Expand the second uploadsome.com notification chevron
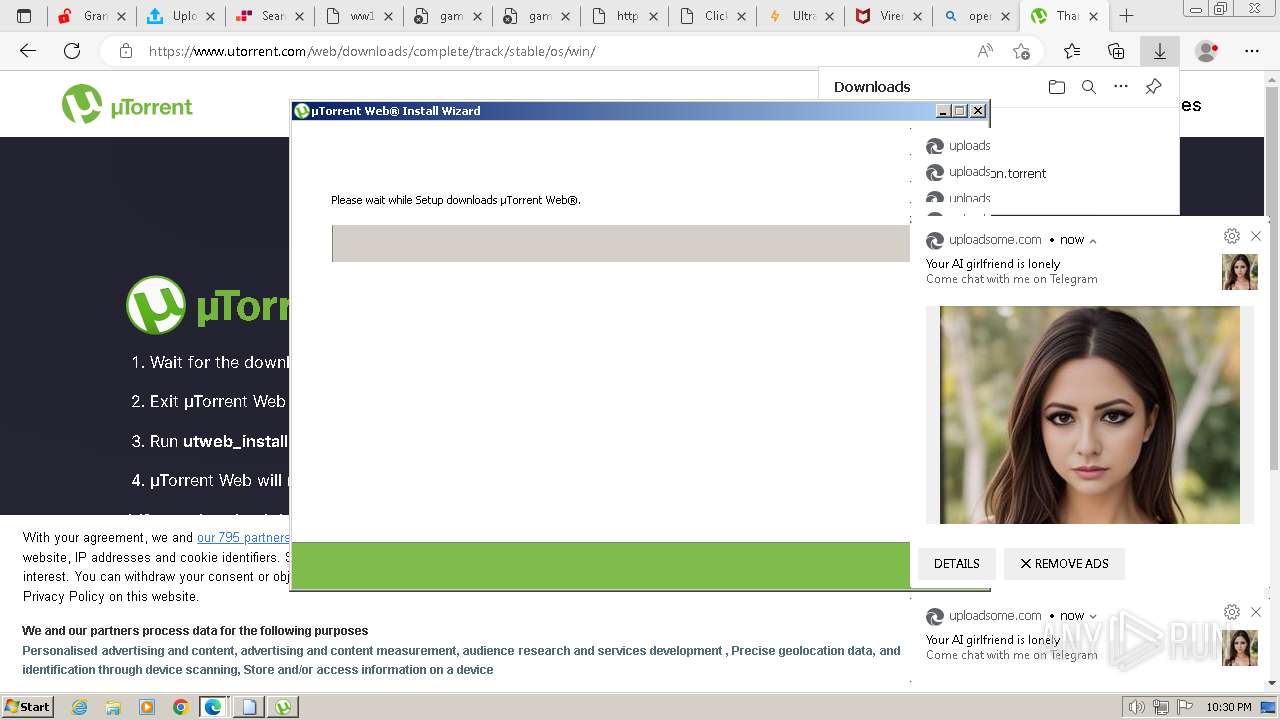The width and height of the screenshot is (1280, 720). 1093,617
